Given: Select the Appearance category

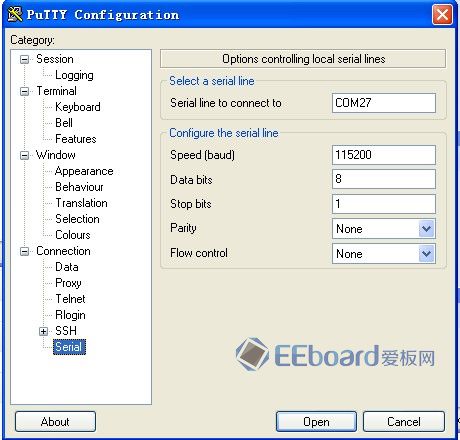Looking at the screenshot, I should tap(84, 171).
